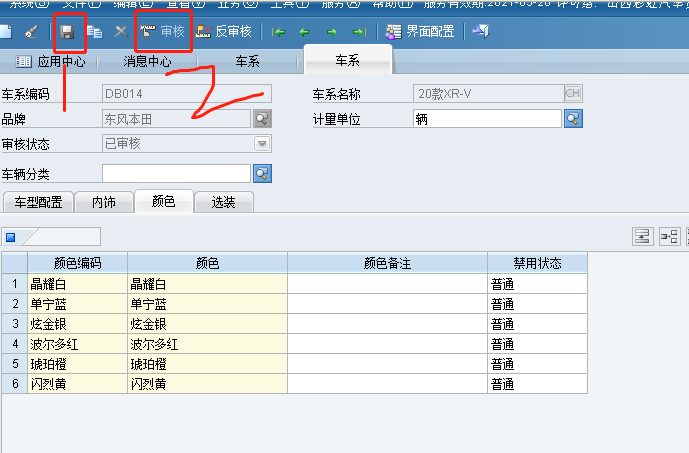Click the 反审核 button
Viewport: 689px width, 453px height.
pyautogui.click(x=223, y=32)
